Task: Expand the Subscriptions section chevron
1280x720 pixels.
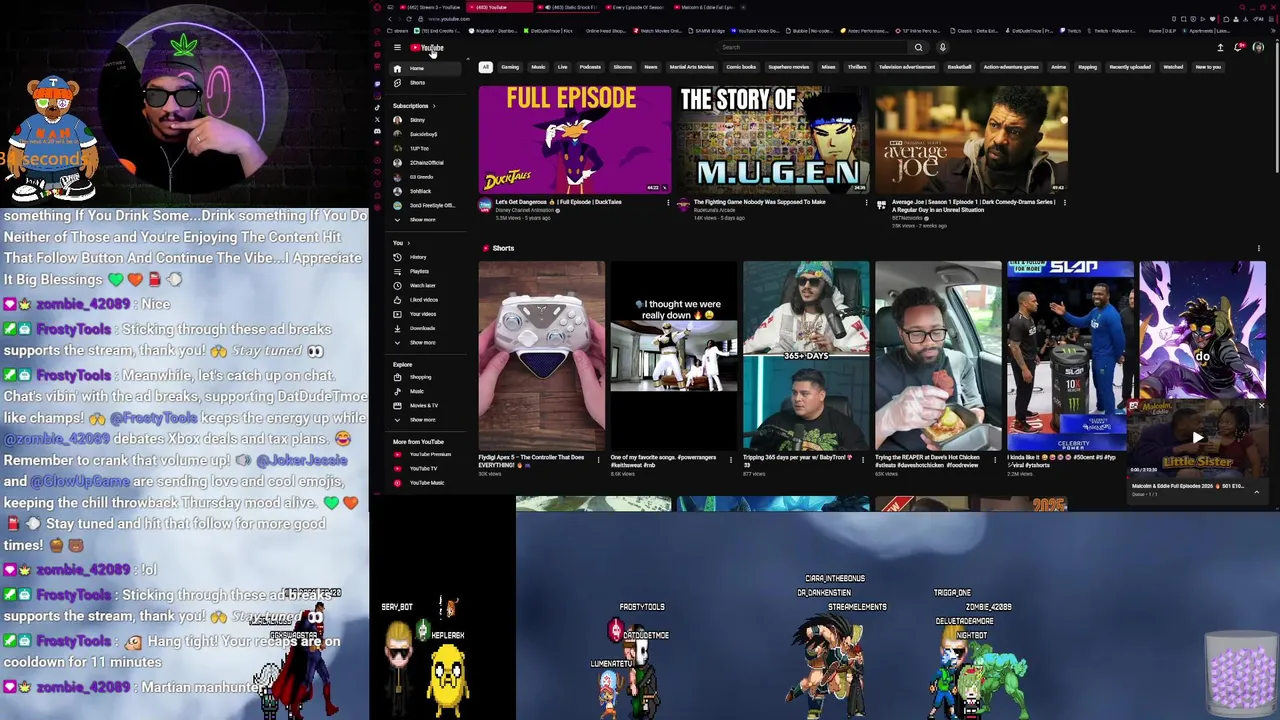Action: (x=434, y=106)
